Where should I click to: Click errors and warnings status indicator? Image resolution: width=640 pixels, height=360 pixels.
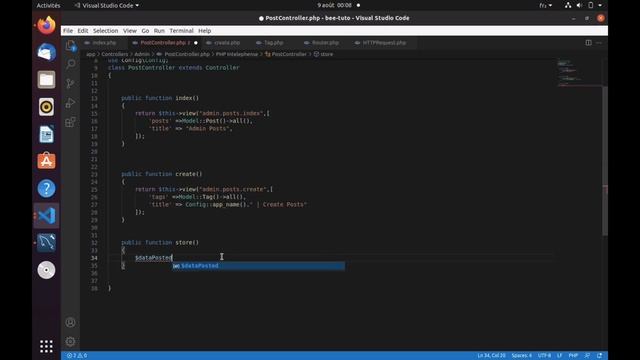coord(77,356)
